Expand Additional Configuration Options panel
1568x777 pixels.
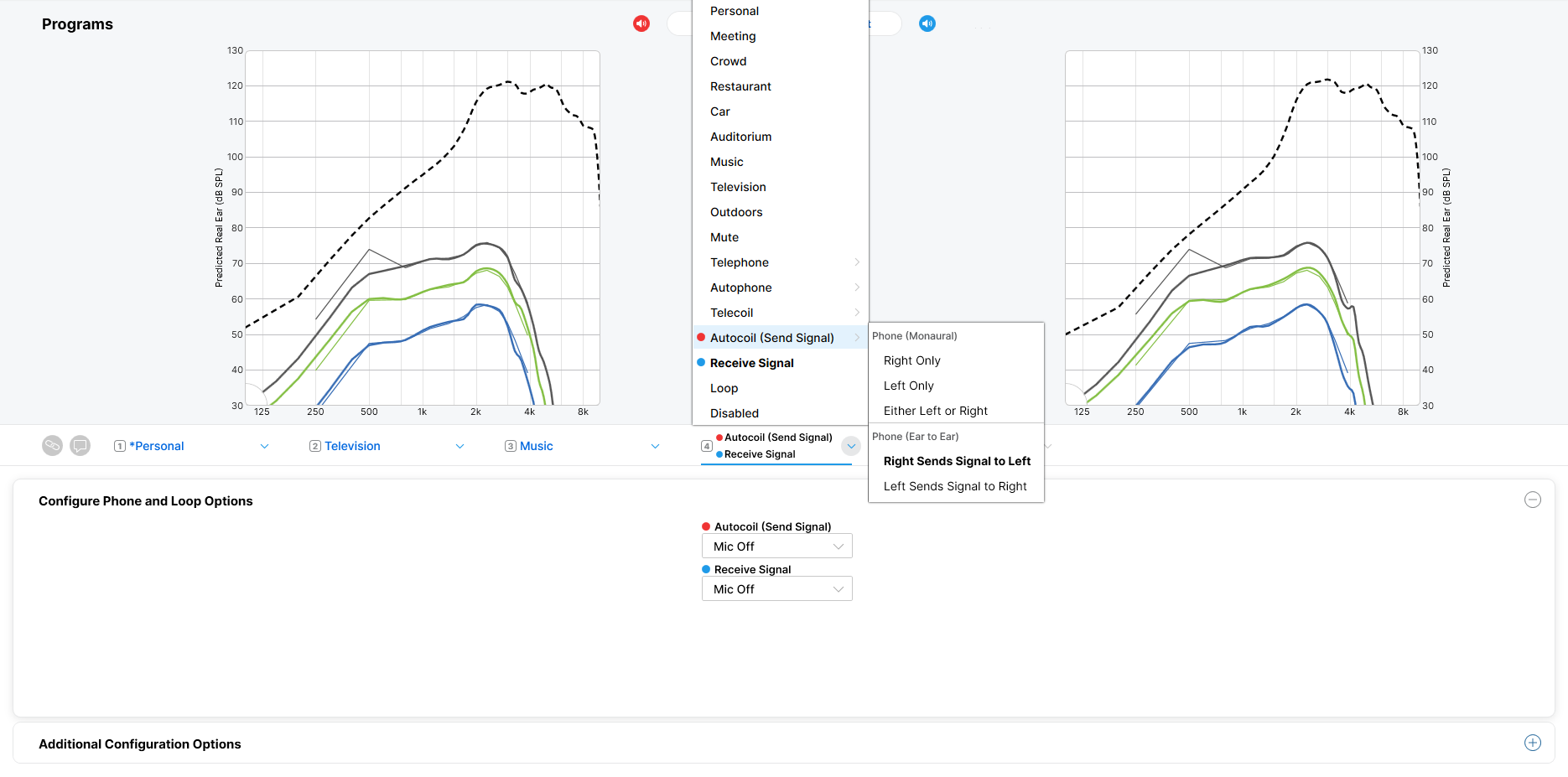pos(1533,743)
